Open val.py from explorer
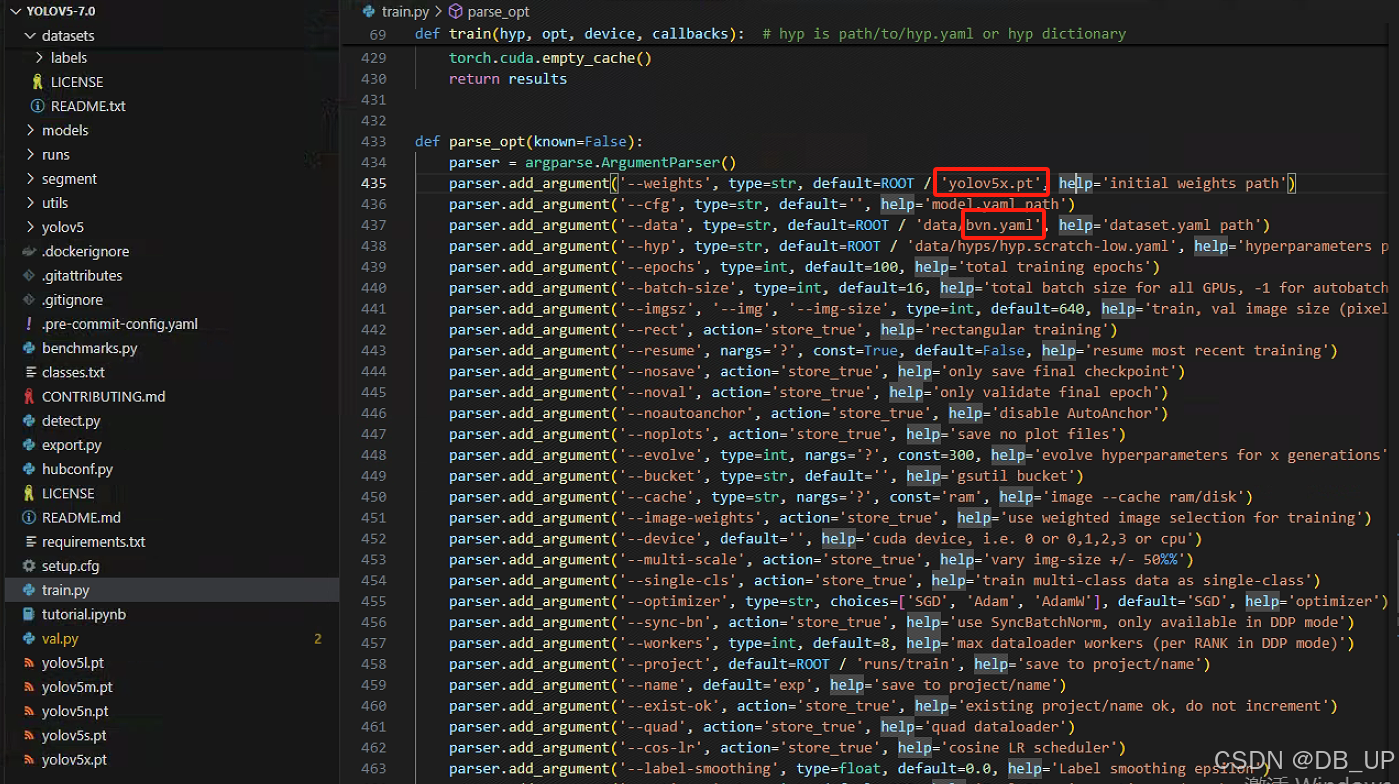 (x=60, y=638)
